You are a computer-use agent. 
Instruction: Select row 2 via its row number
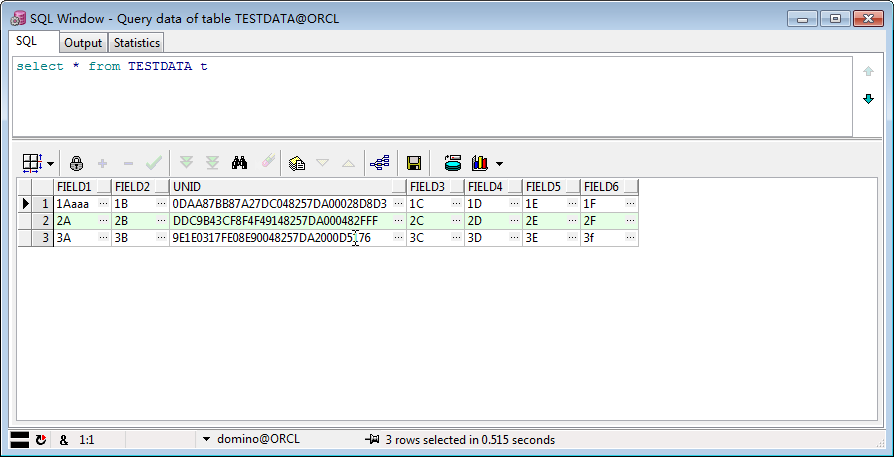coord(43,221)
